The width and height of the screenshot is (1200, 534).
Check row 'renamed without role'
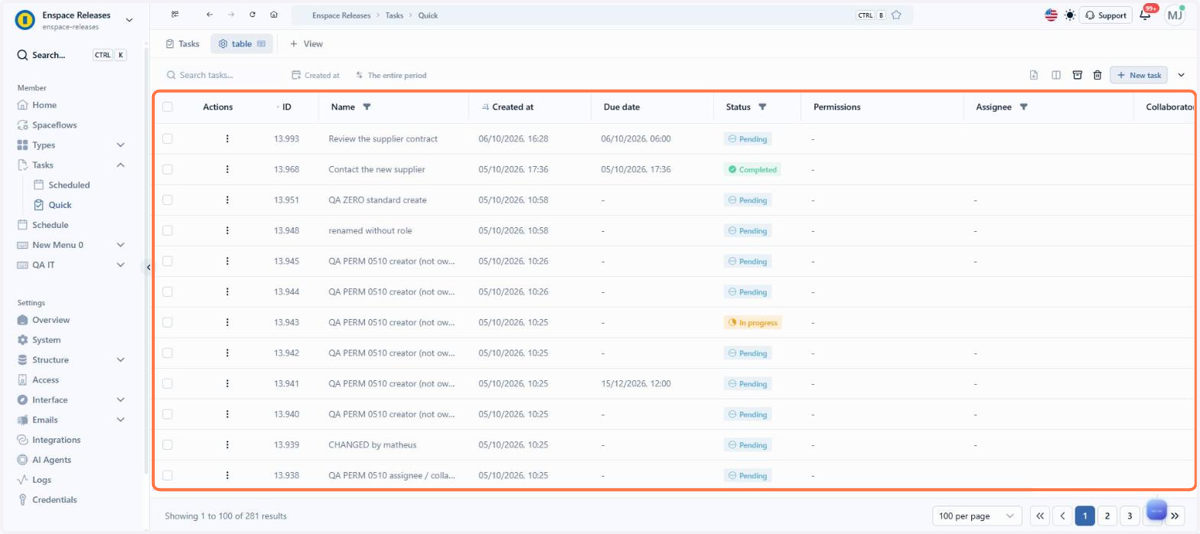coord(167,230)
